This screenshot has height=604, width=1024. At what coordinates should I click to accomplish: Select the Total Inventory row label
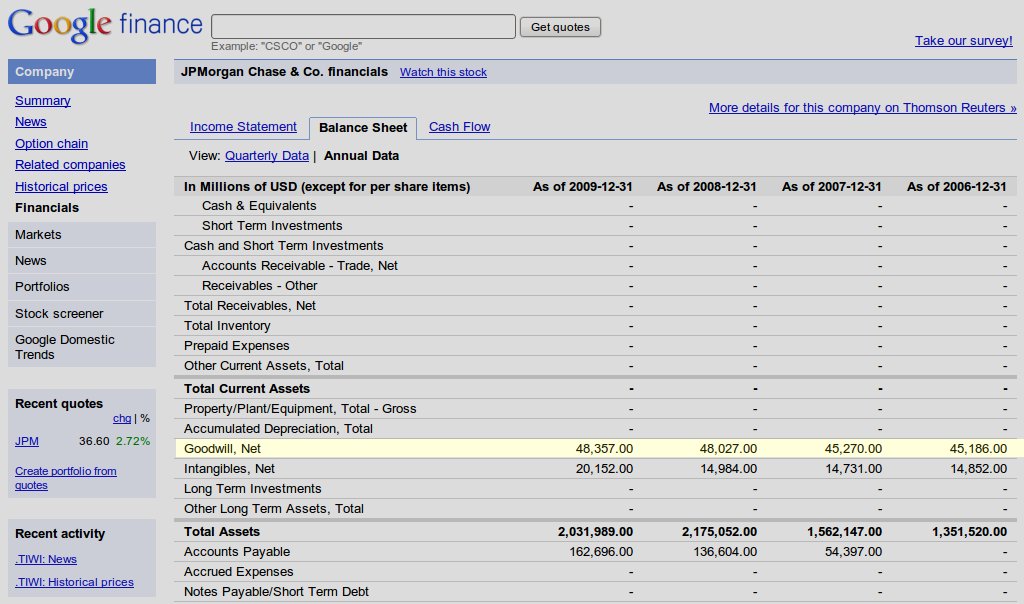227,326
